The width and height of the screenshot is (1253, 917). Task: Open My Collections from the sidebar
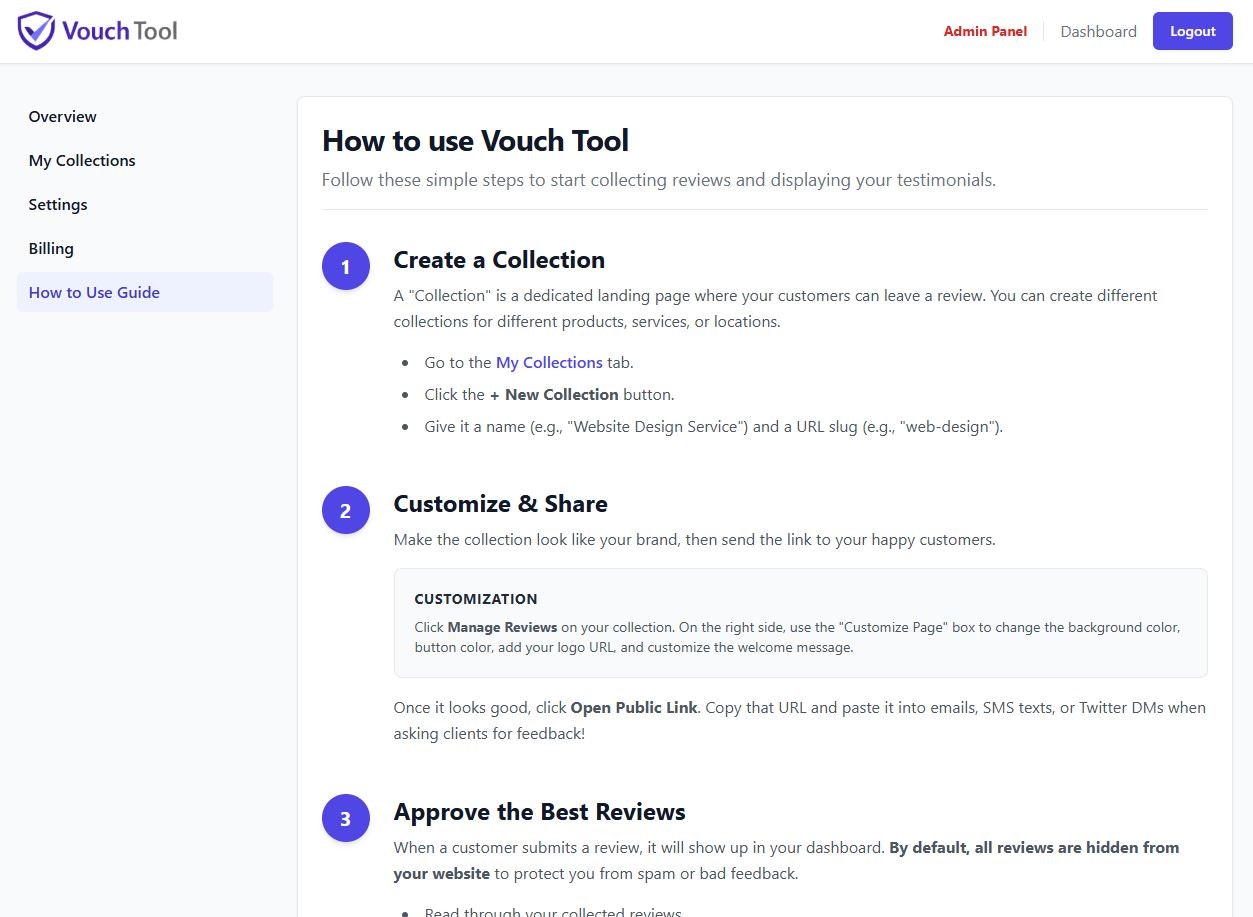82,160
